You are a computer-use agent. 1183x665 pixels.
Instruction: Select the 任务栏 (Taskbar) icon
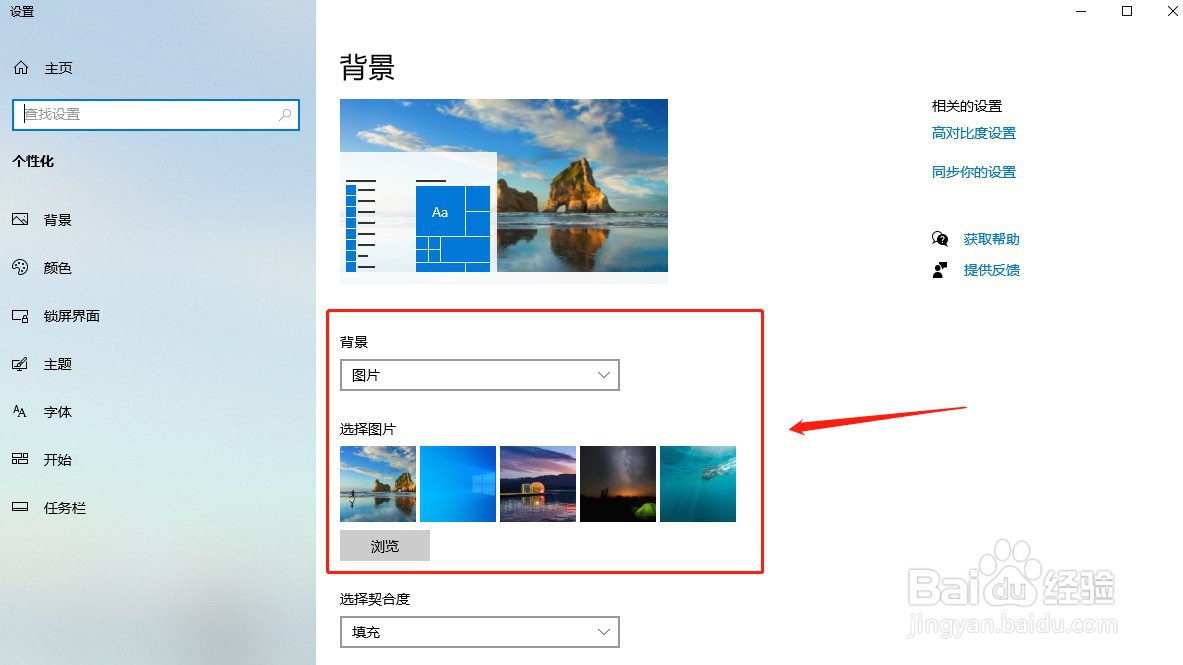(20, 507)
